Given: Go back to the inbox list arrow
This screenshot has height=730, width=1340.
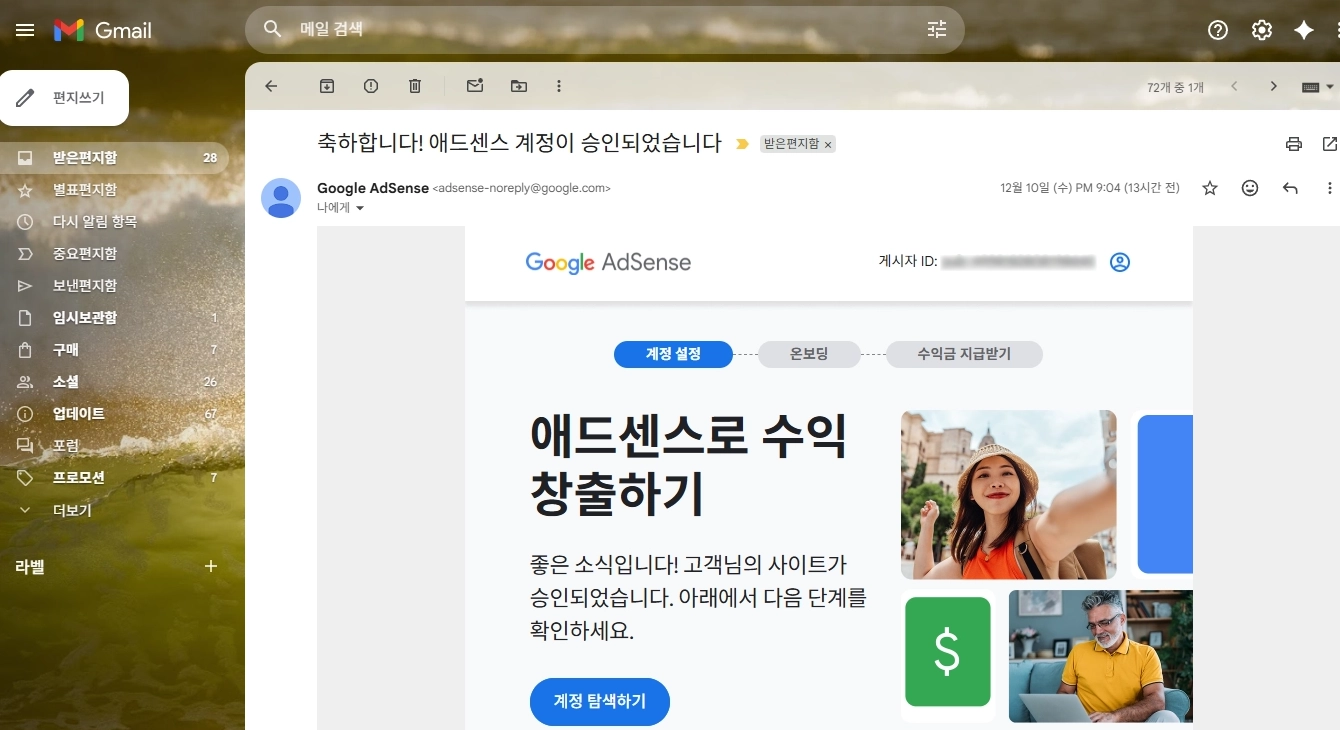Looking at the screenshot, I should tap(271, 86).
